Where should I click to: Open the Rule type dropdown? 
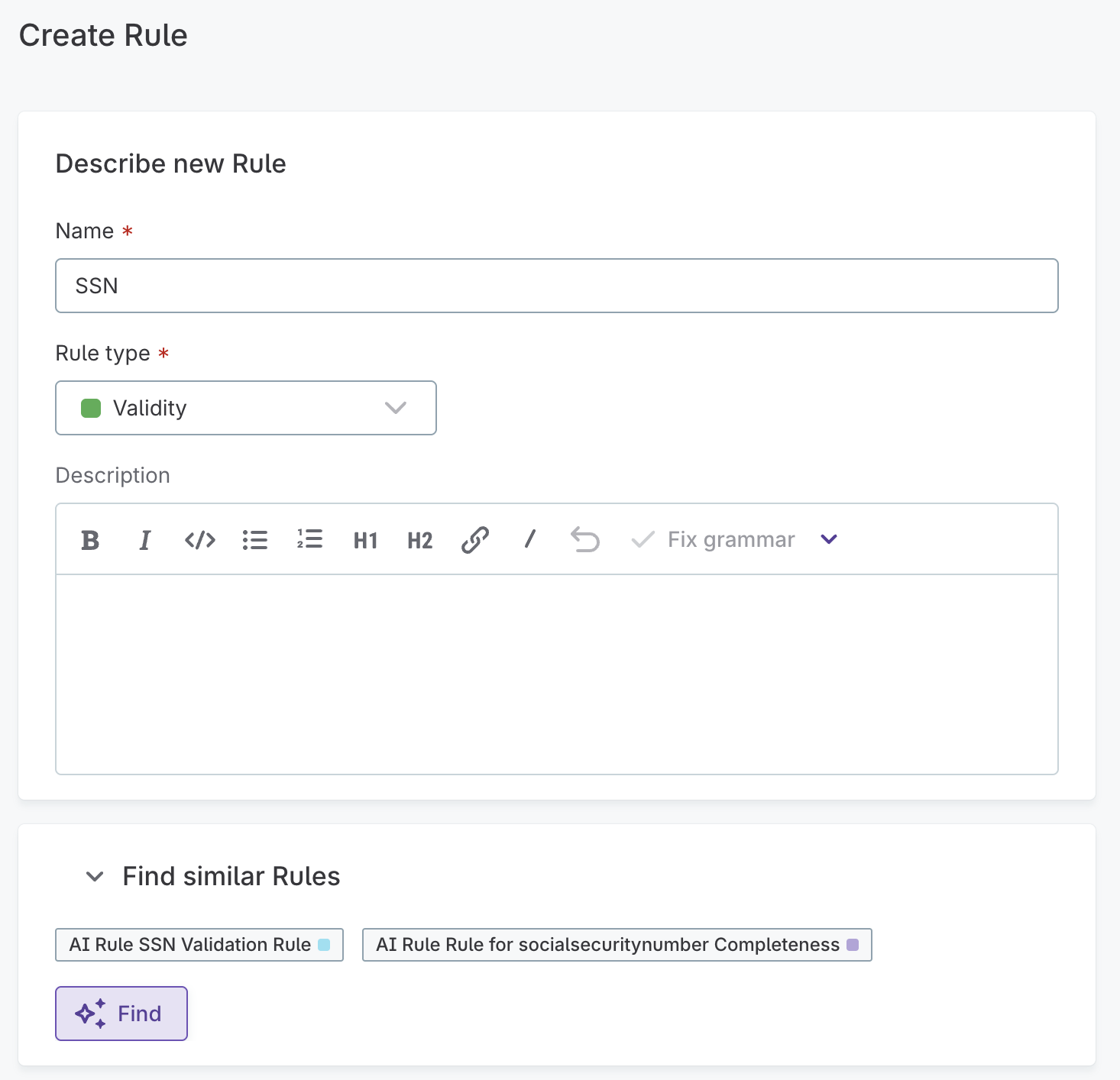(x=396, y=408)
